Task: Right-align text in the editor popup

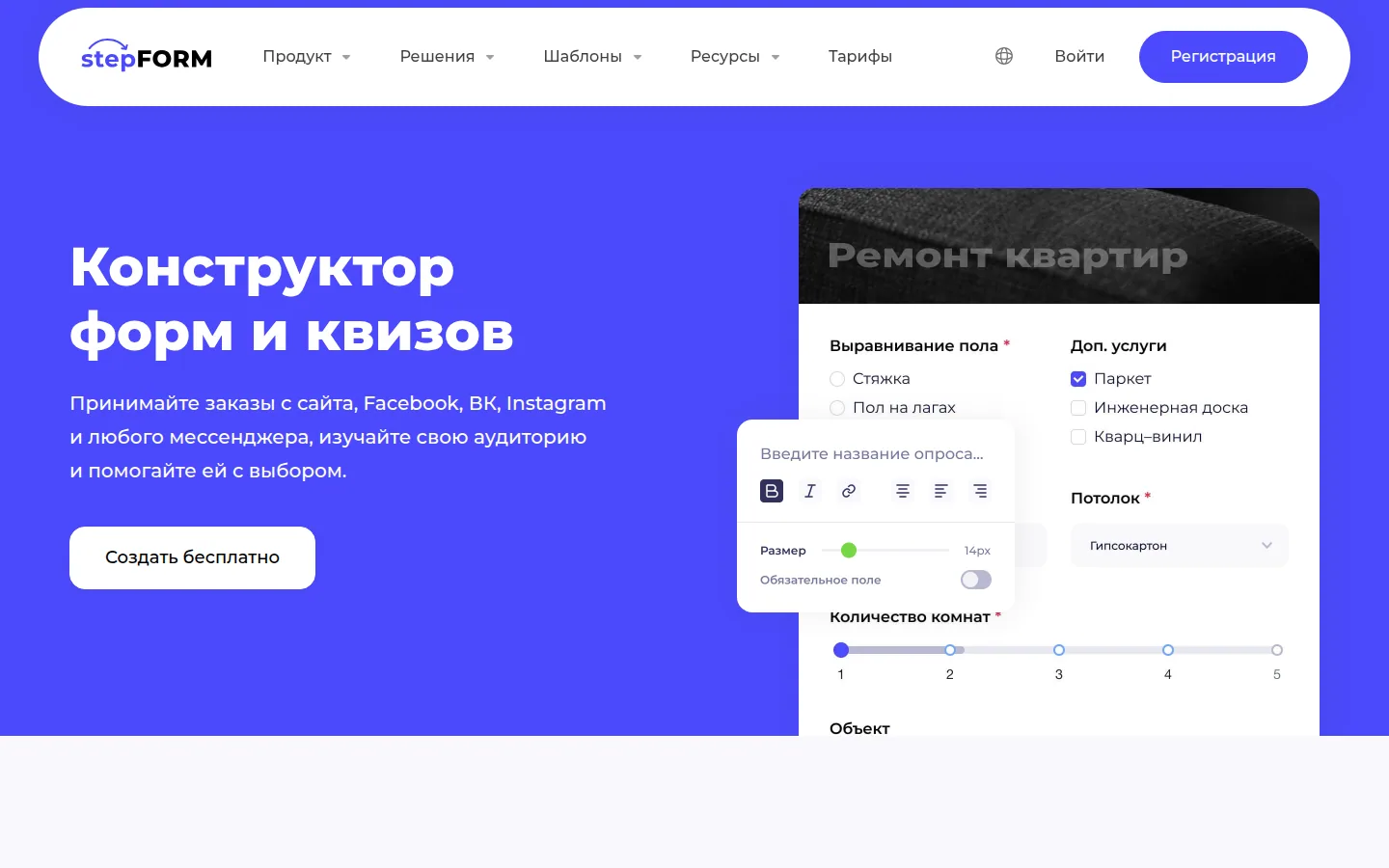Action: [980, 491]
